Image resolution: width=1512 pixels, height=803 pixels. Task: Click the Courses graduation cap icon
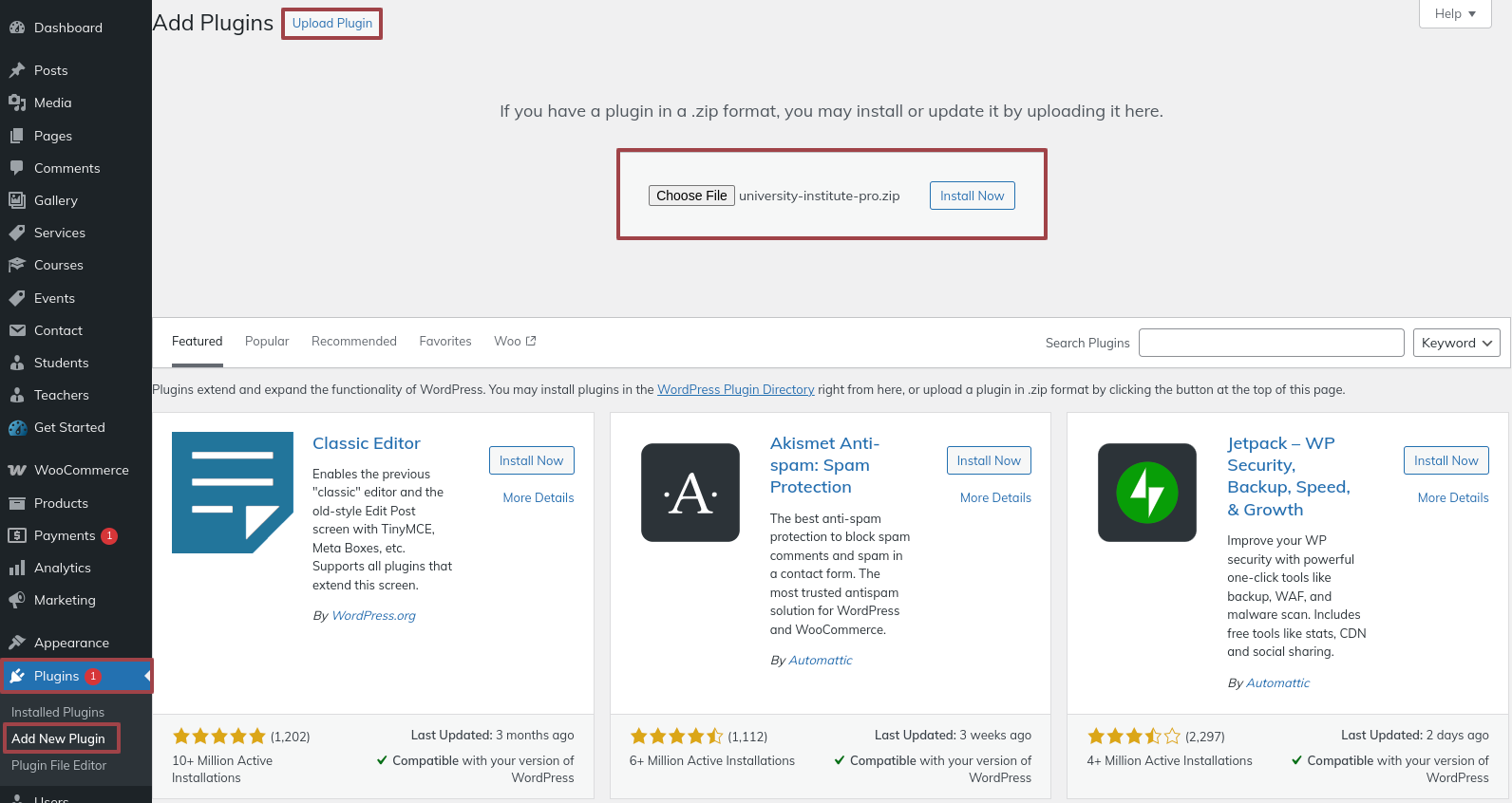pyautogui.click(x=17, y=265)
